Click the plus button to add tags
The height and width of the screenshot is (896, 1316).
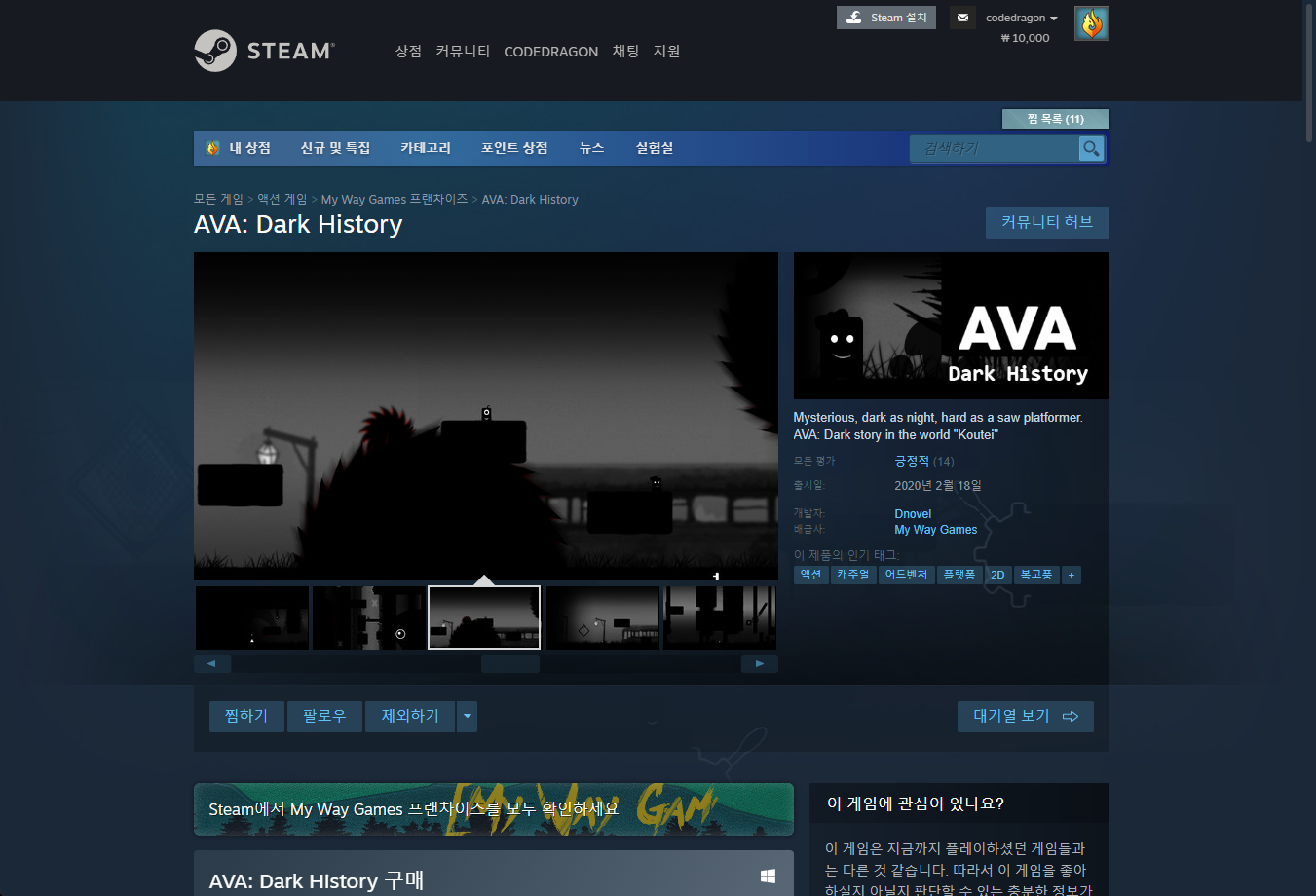(1071, 575)
